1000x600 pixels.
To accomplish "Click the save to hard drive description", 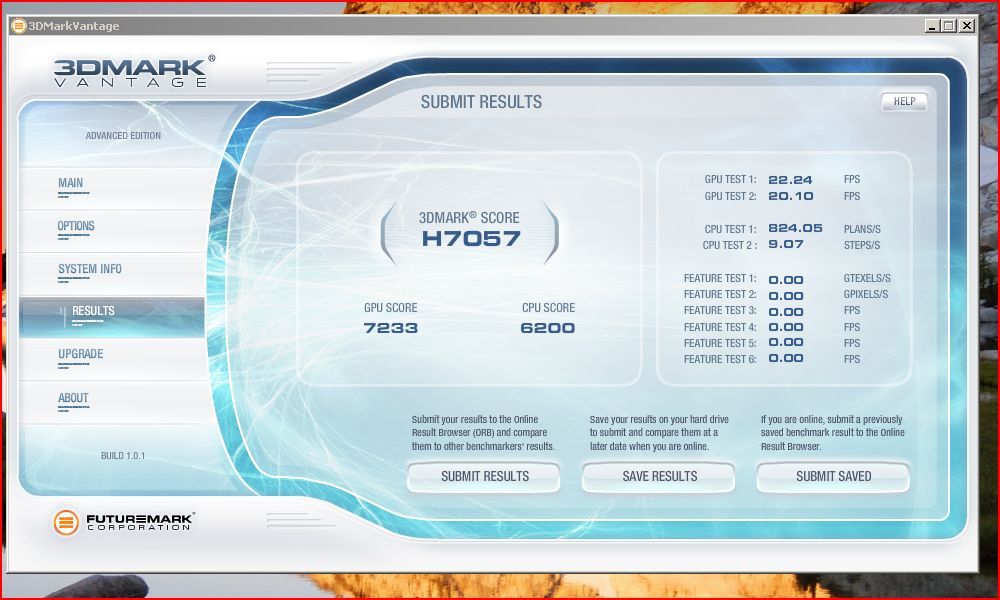I will tap(659, 433).
